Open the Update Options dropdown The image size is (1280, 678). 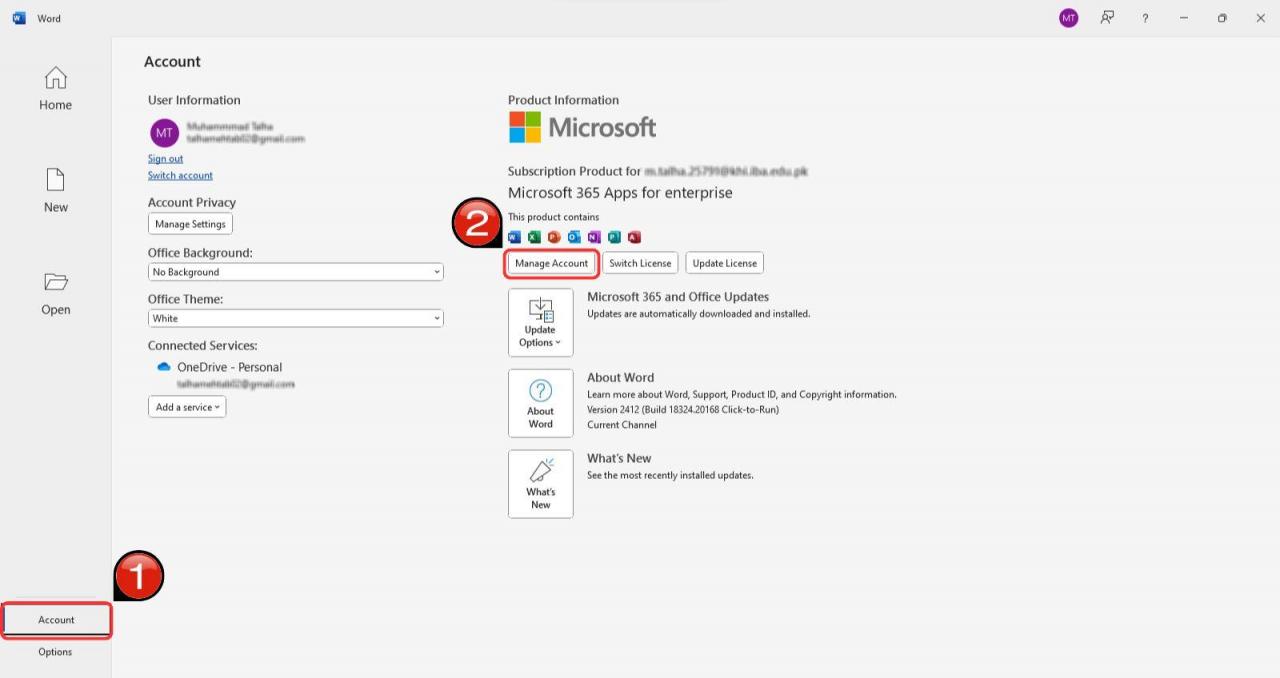point(540,322)
